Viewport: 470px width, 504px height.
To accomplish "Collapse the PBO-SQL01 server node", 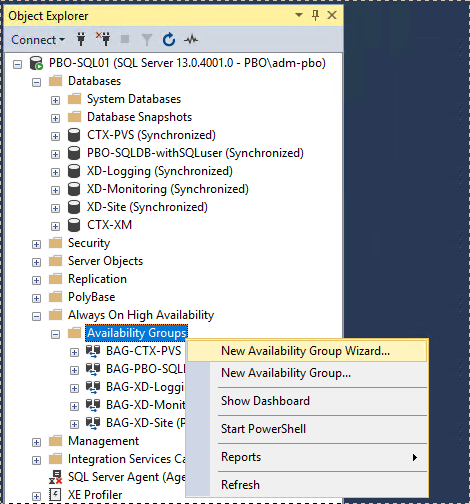I will [x=17, y=64].
